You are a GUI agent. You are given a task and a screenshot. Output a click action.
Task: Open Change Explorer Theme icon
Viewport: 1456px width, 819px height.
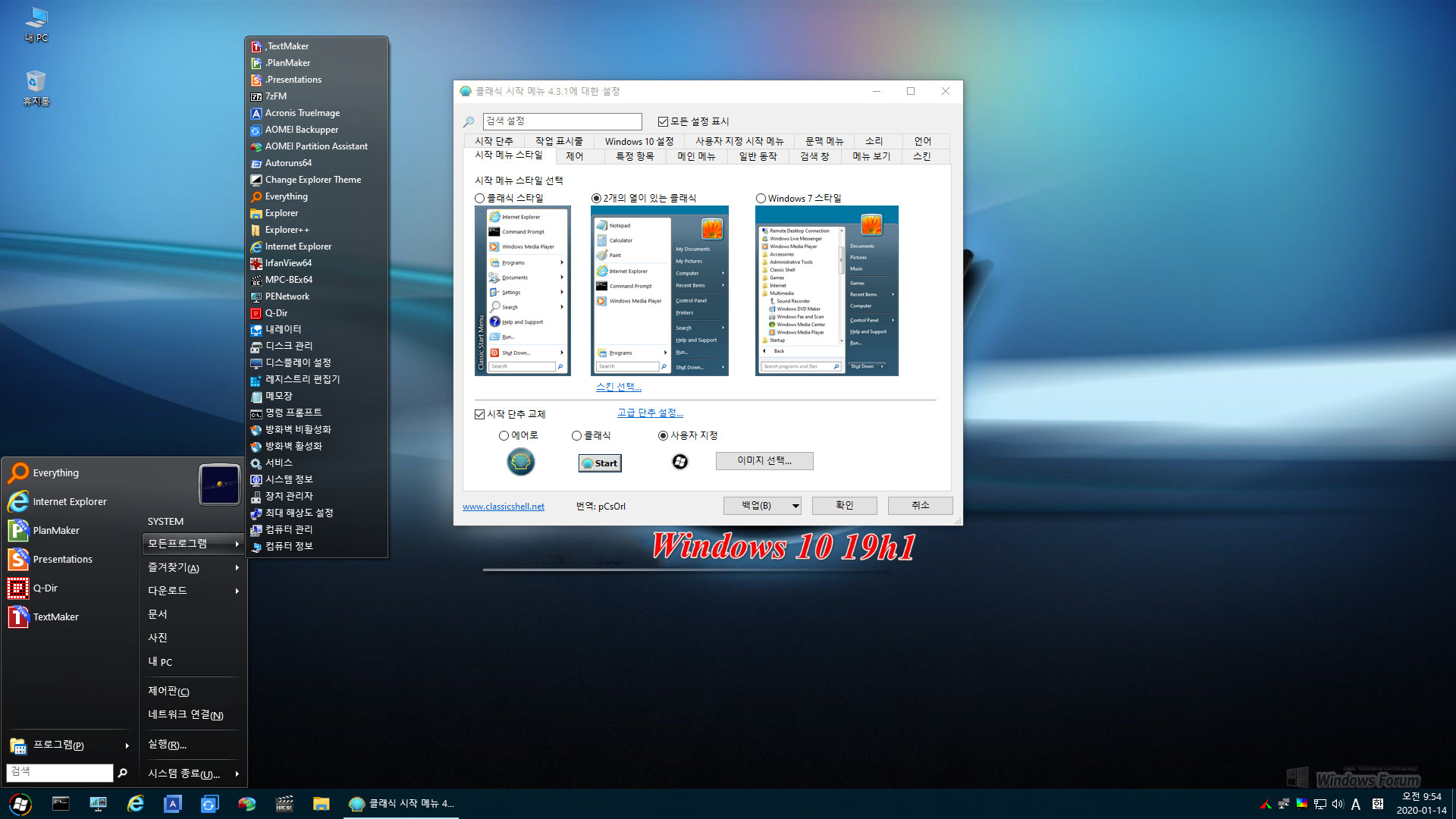tap(256, 180)
